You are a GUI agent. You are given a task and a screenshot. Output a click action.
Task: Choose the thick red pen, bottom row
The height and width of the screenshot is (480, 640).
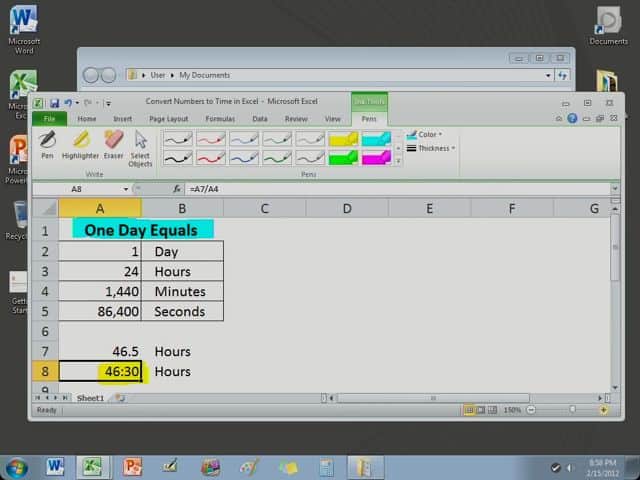click(211, 158)
